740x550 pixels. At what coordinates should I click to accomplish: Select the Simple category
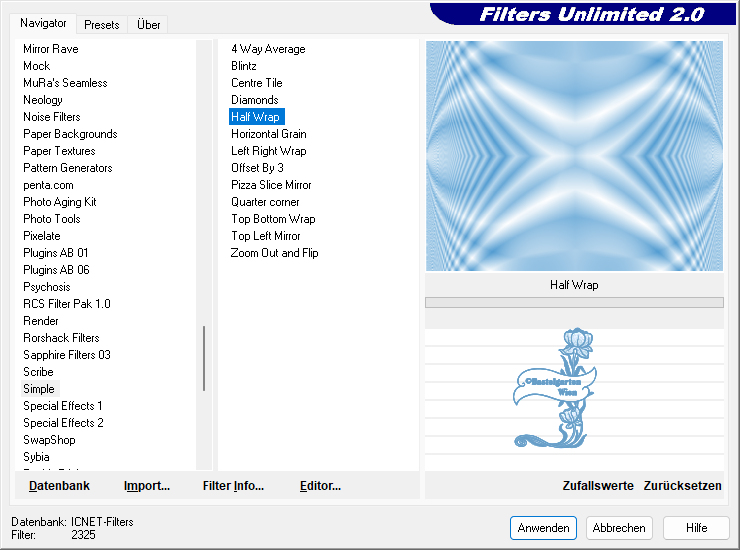click(39, 389)
